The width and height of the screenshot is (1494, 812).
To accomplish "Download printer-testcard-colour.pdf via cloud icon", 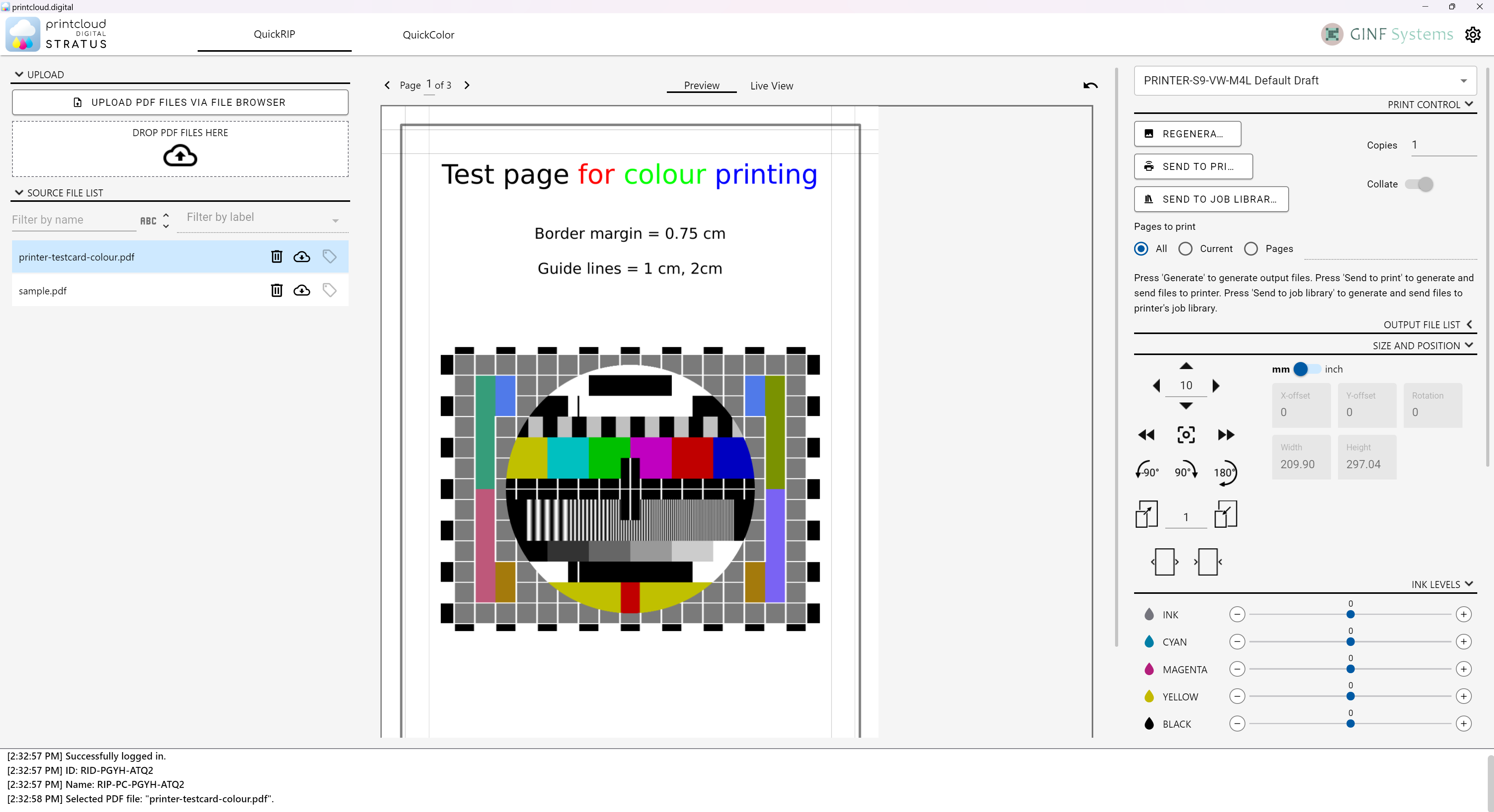I will 302,256.
